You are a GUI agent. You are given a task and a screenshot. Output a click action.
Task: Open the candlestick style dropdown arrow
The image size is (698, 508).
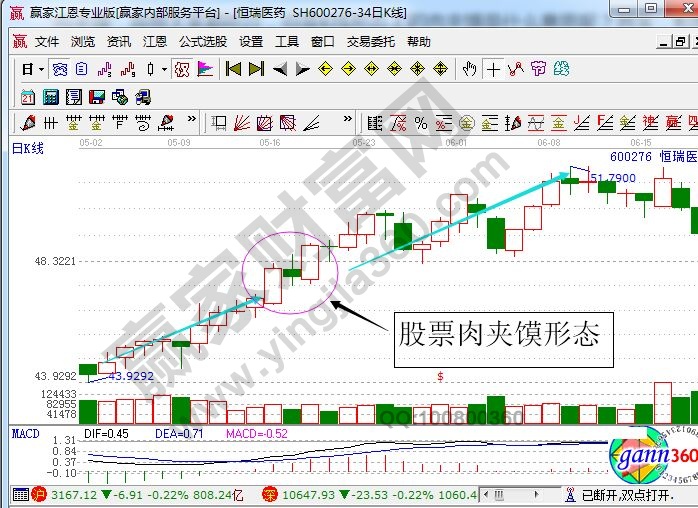[164, 69]
